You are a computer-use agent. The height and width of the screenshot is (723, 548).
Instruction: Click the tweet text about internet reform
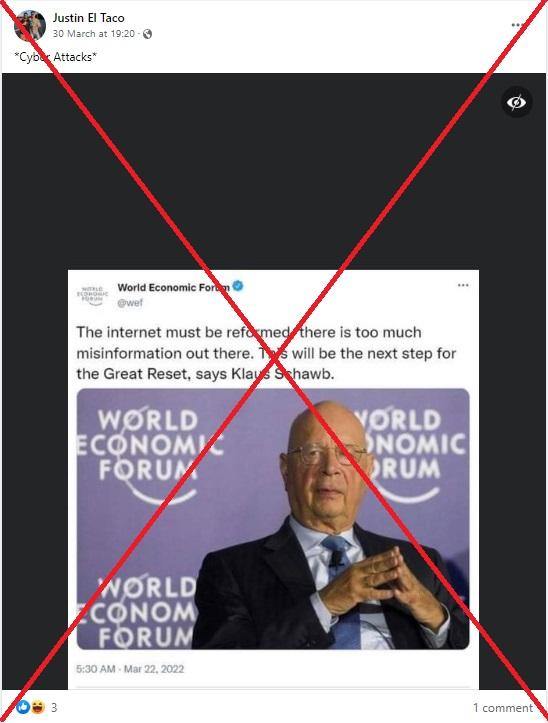pos(266,353)
